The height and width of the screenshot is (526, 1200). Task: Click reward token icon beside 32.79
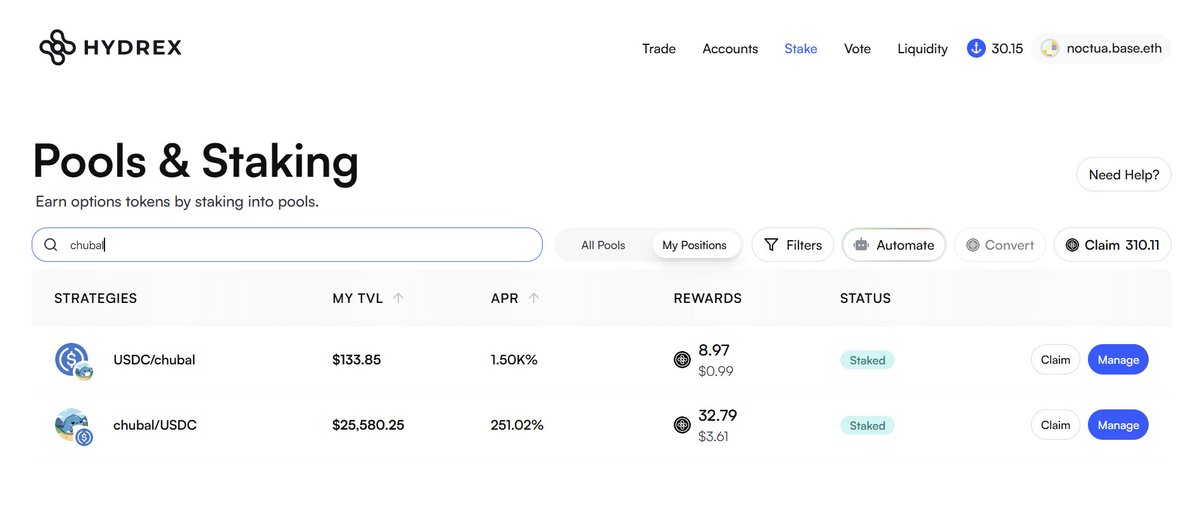[682, 425]
